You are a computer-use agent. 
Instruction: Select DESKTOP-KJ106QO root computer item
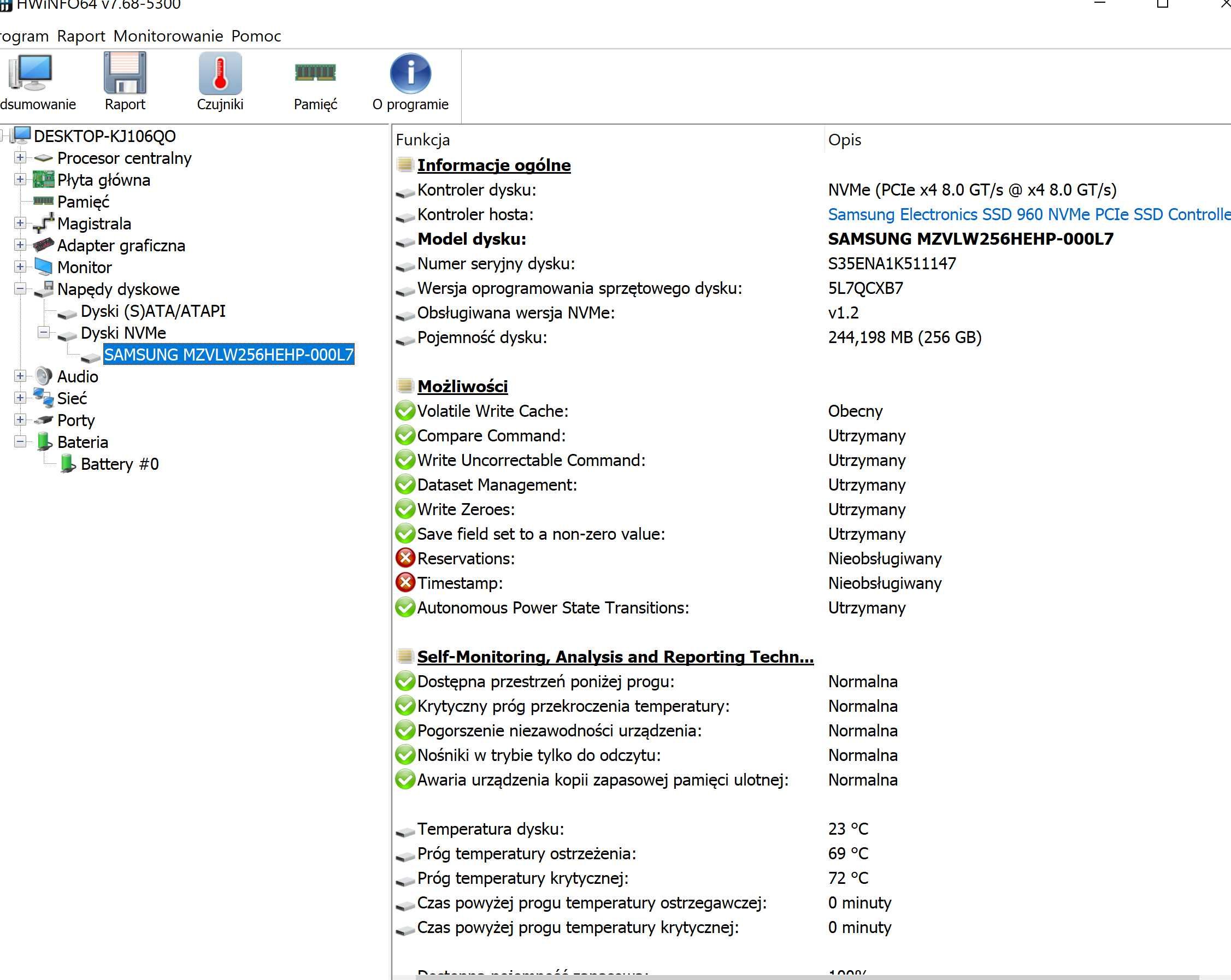(x=104, y=137)
